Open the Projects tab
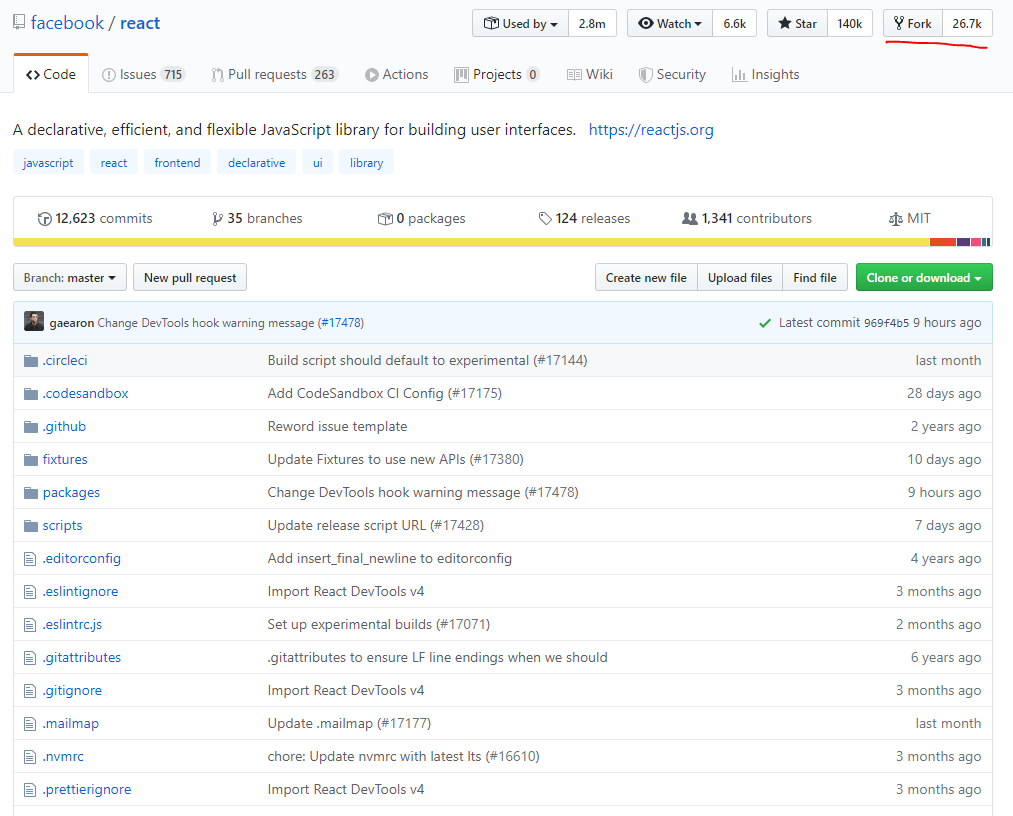 496,74
